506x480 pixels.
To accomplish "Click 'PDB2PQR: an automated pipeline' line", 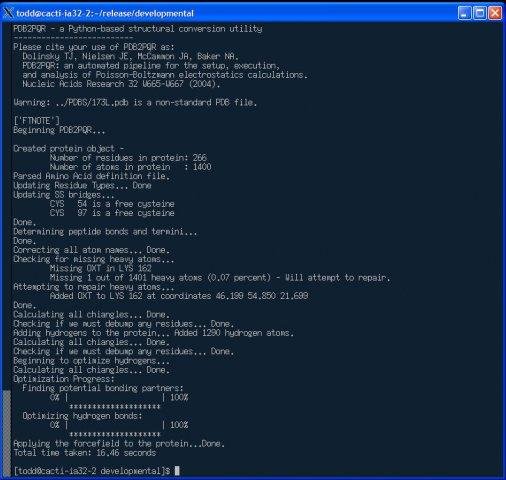I will [x=151, y=65].
